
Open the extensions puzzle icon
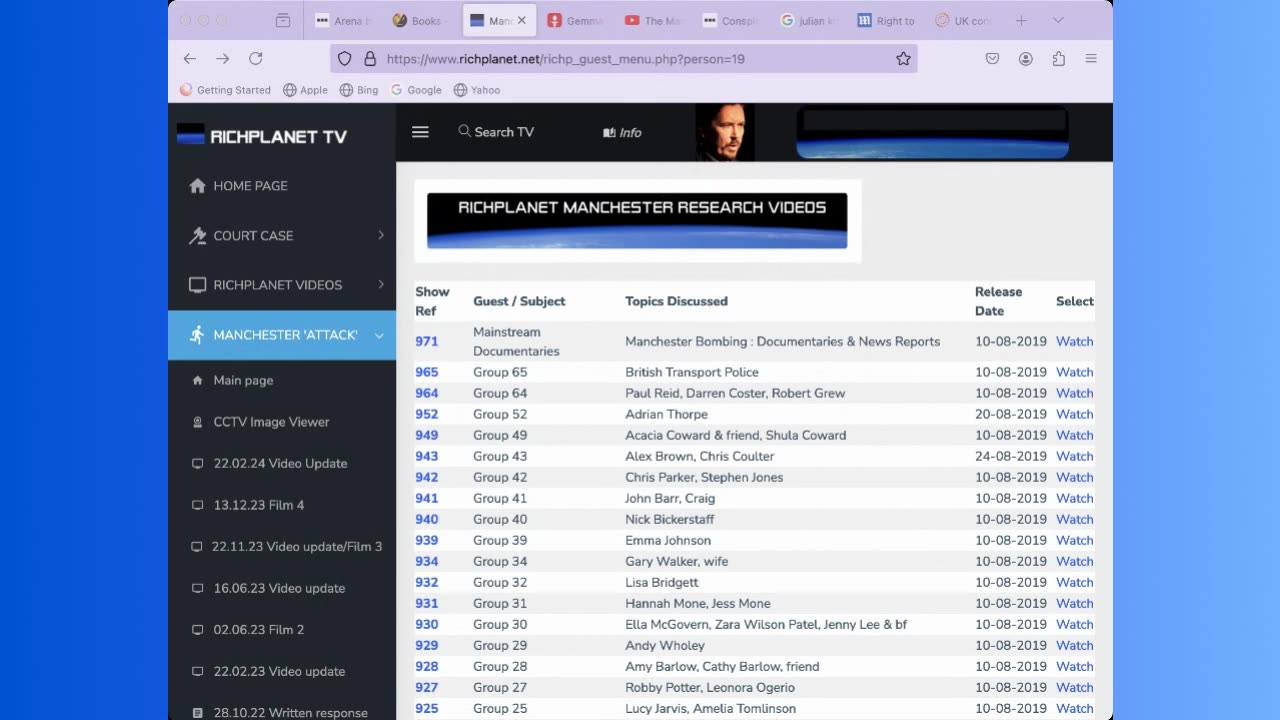1058,59
